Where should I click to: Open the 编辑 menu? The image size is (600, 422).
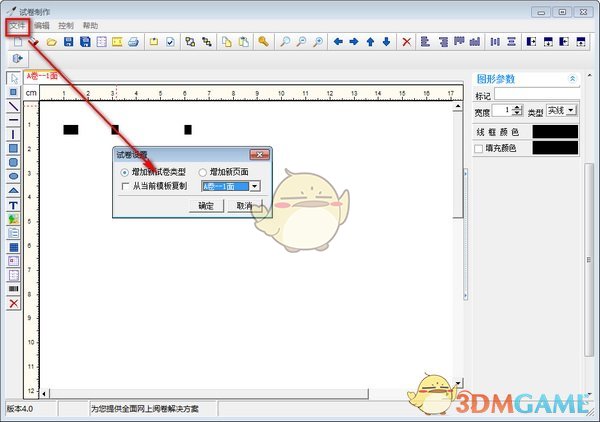point(41,26)
